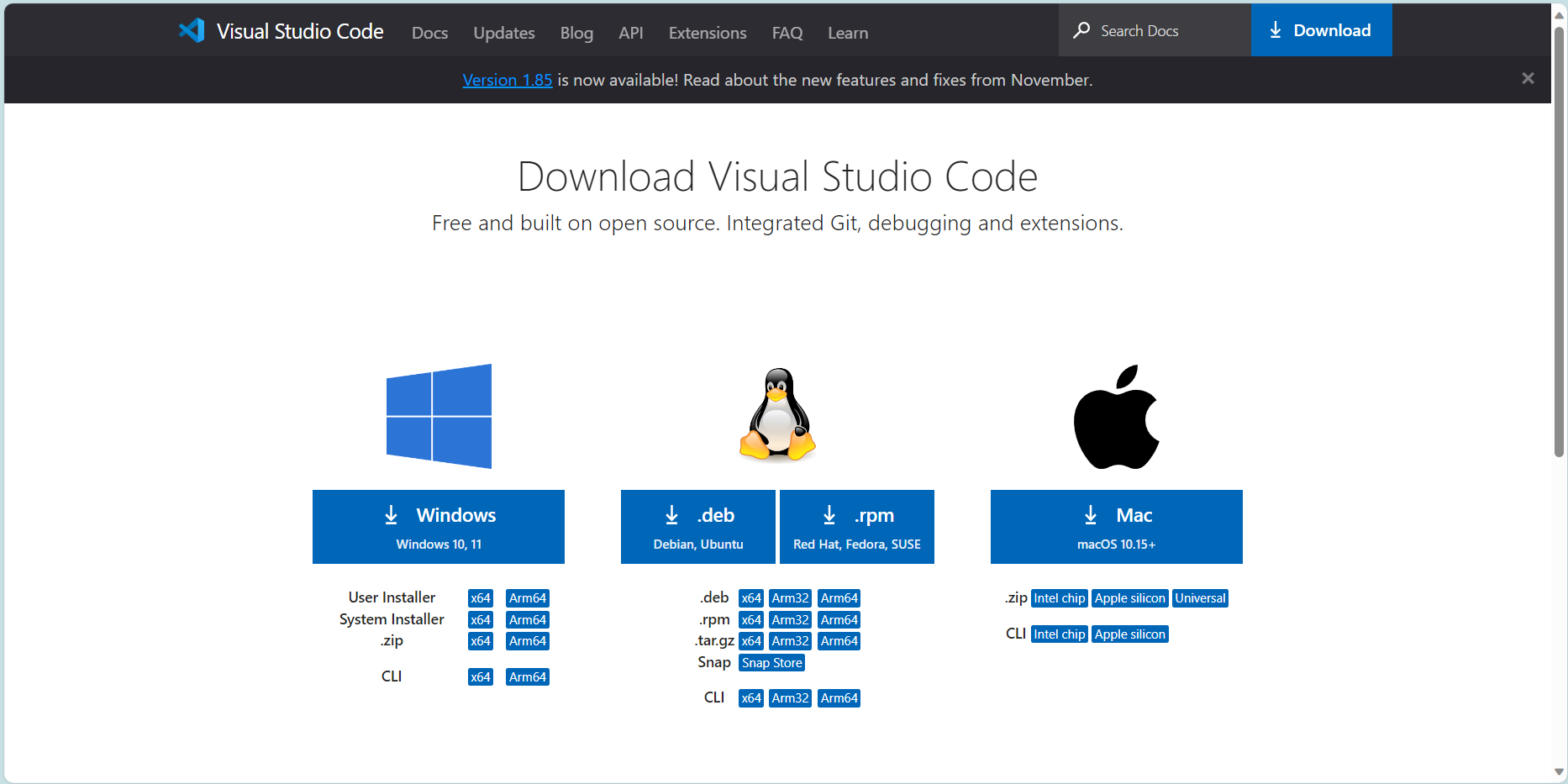Open the API navigation link
Image resolution: width=1568 pixels, height=784 pixels.
point(631,33)
